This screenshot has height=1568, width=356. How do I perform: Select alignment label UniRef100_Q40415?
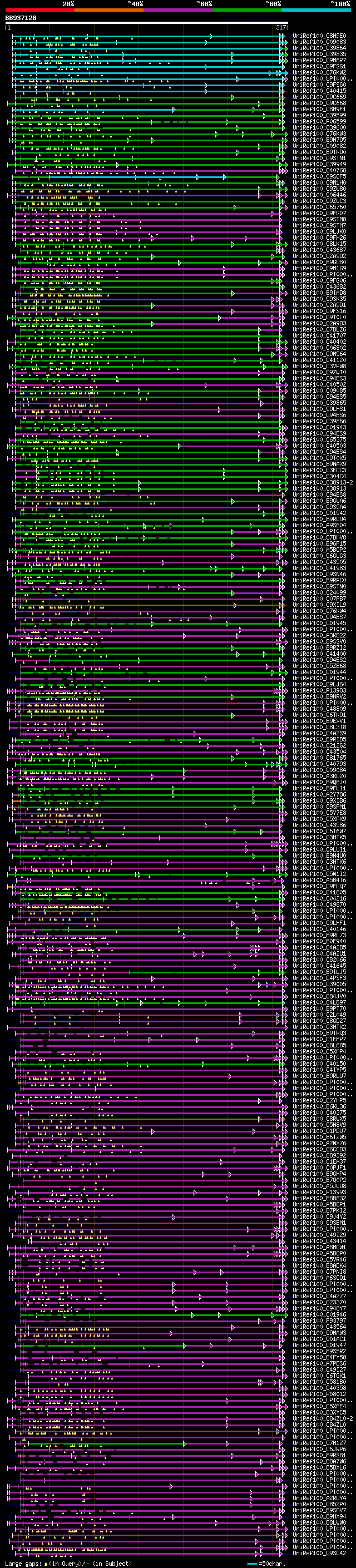[319, 91]
